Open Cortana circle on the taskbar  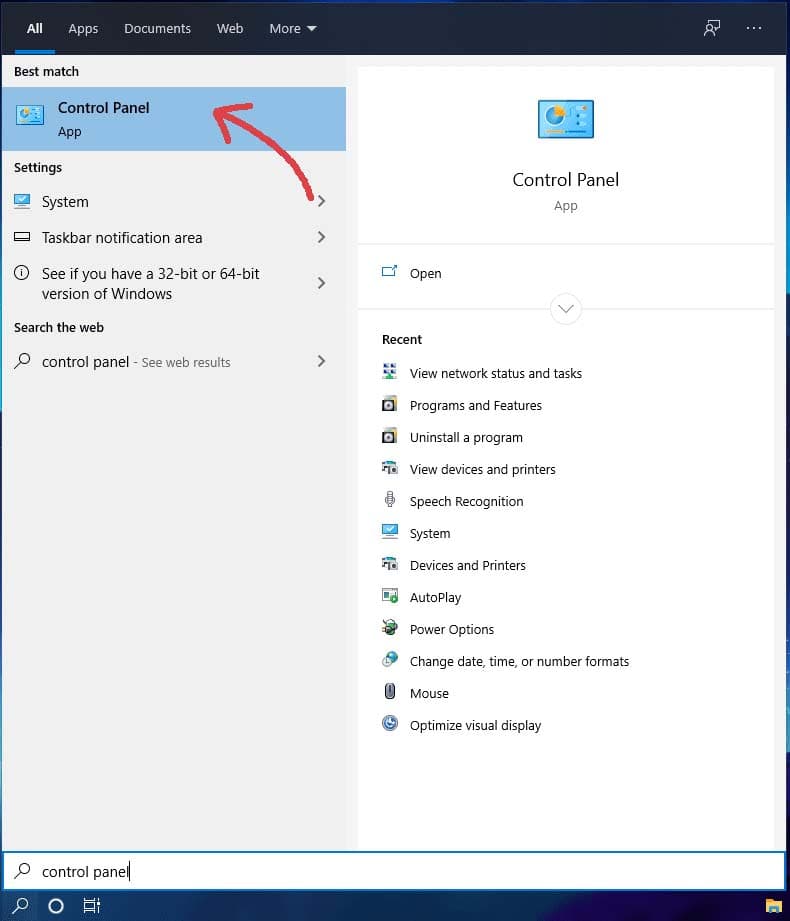pos(56,906)
